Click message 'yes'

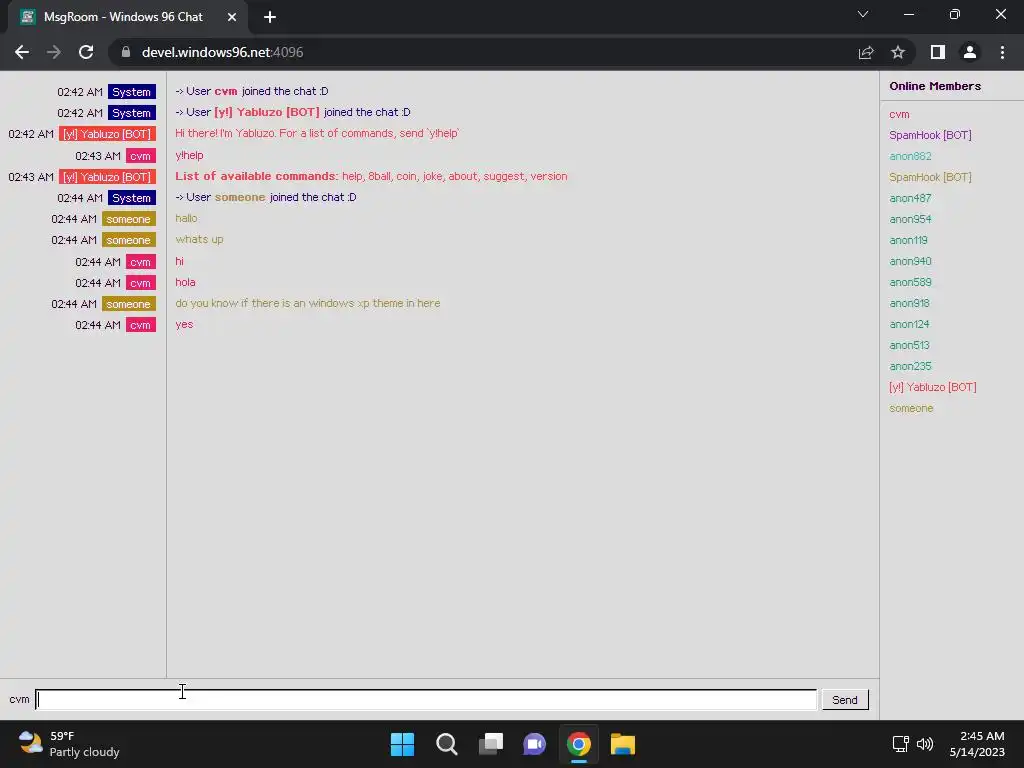[x=184, y=325]
